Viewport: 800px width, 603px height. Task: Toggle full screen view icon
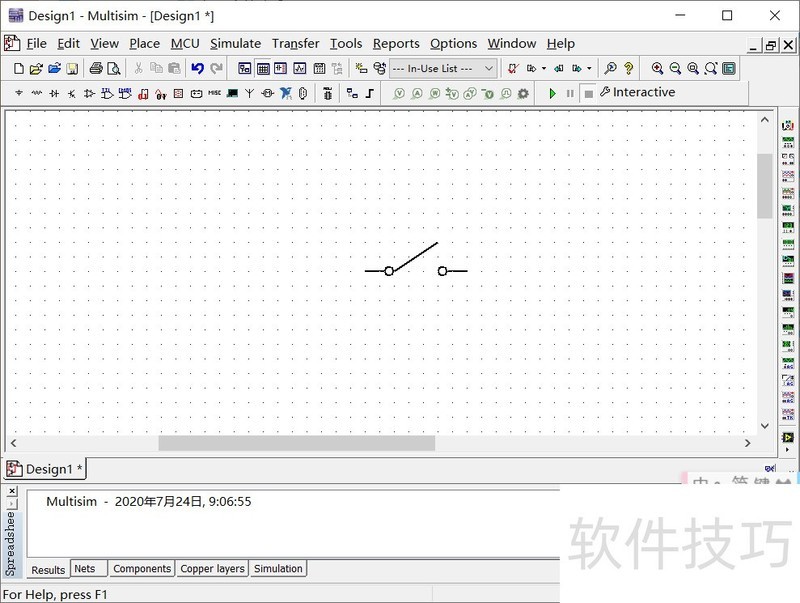click(729, 69)
